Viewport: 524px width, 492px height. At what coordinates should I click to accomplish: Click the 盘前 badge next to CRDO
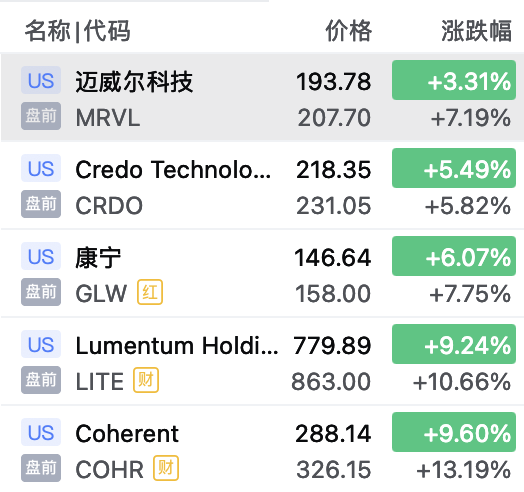click(41, 204)
